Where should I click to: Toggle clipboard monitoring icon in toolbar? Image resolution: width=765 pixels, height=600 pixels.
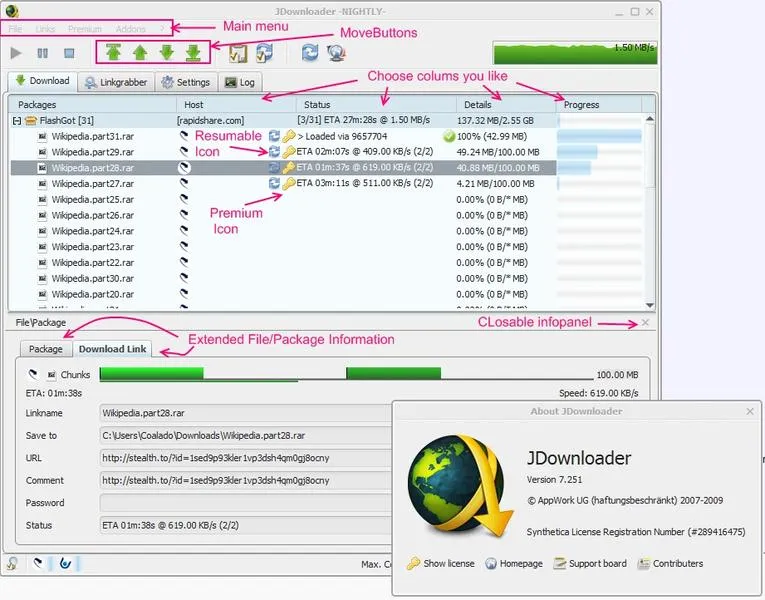point(238,53)
